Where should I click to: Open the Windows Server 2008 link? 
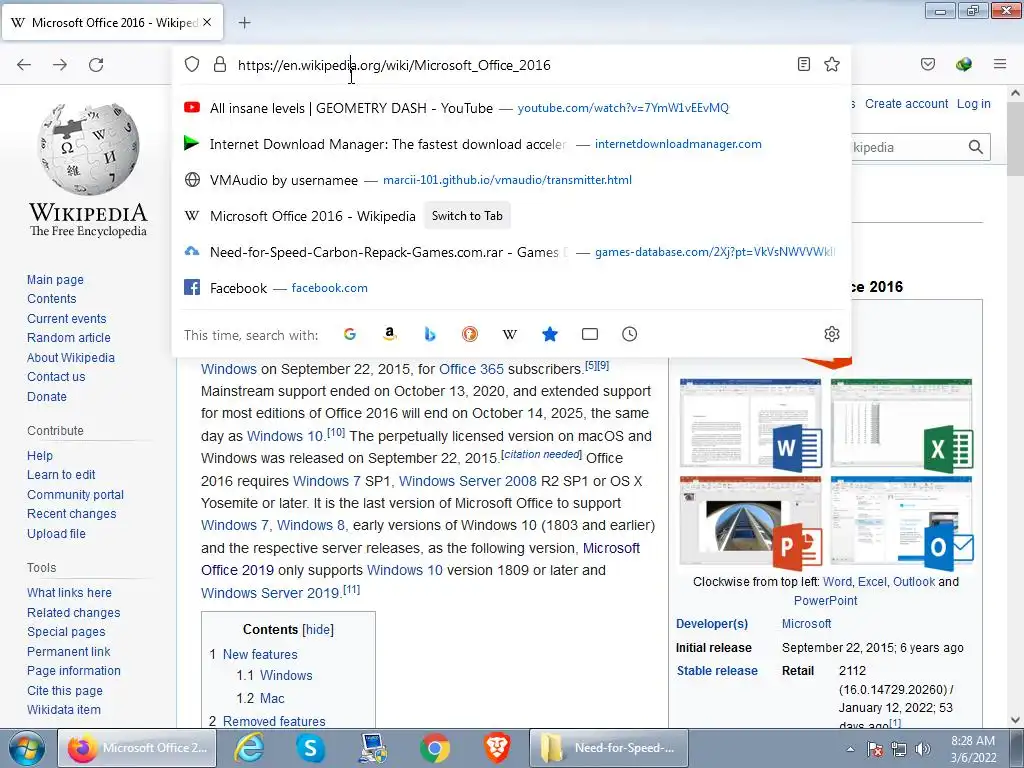(x=468, y=481)
